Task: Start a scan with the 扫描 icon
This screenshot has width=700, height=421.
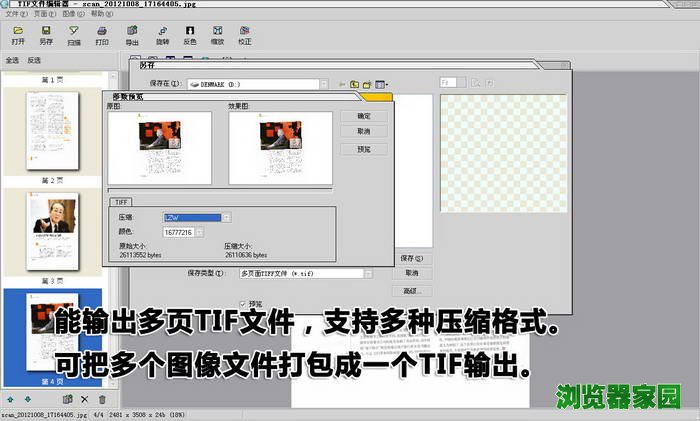Action: (x=74, y=36)
